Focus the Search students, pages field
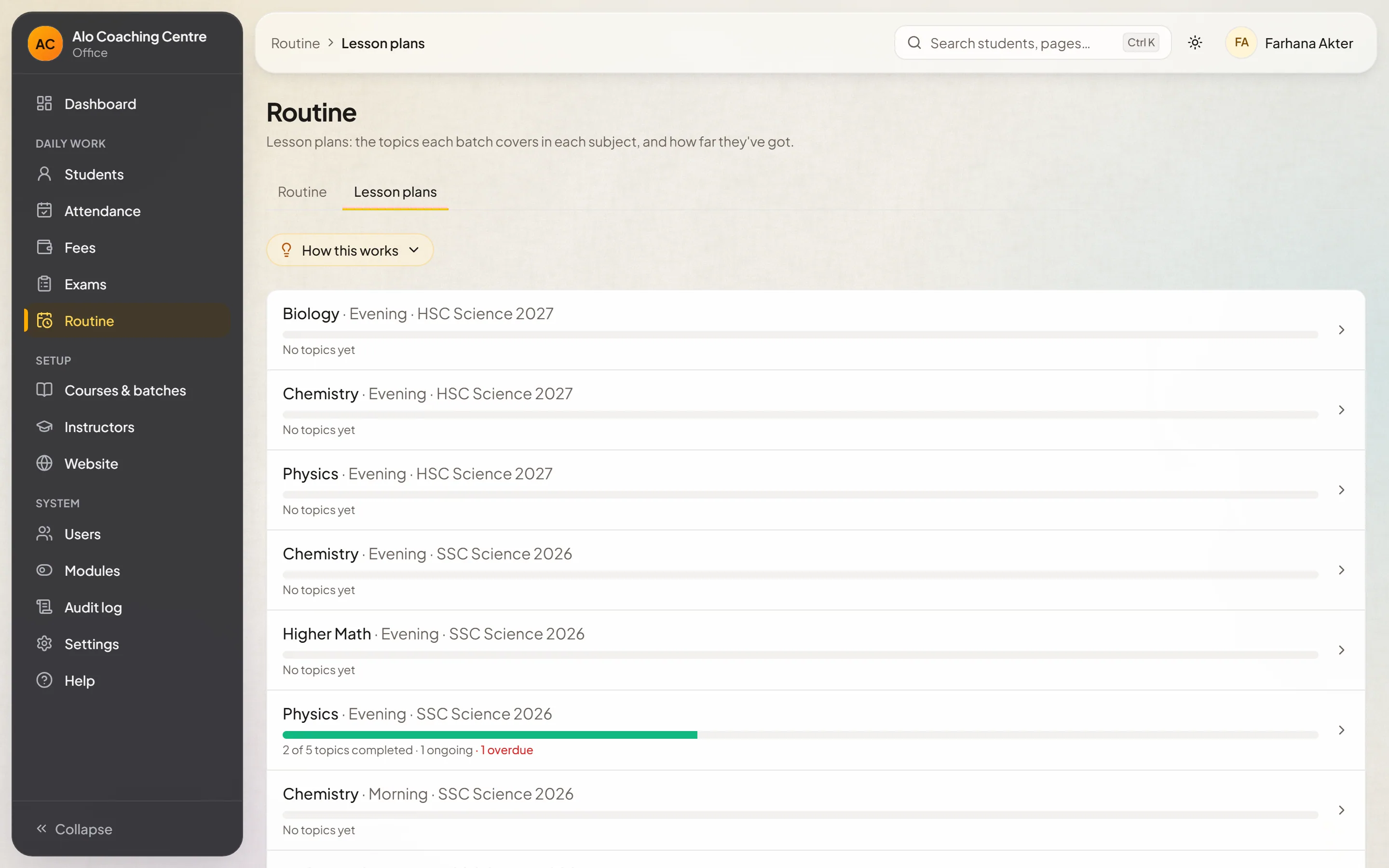 (x=1032, y=42)
